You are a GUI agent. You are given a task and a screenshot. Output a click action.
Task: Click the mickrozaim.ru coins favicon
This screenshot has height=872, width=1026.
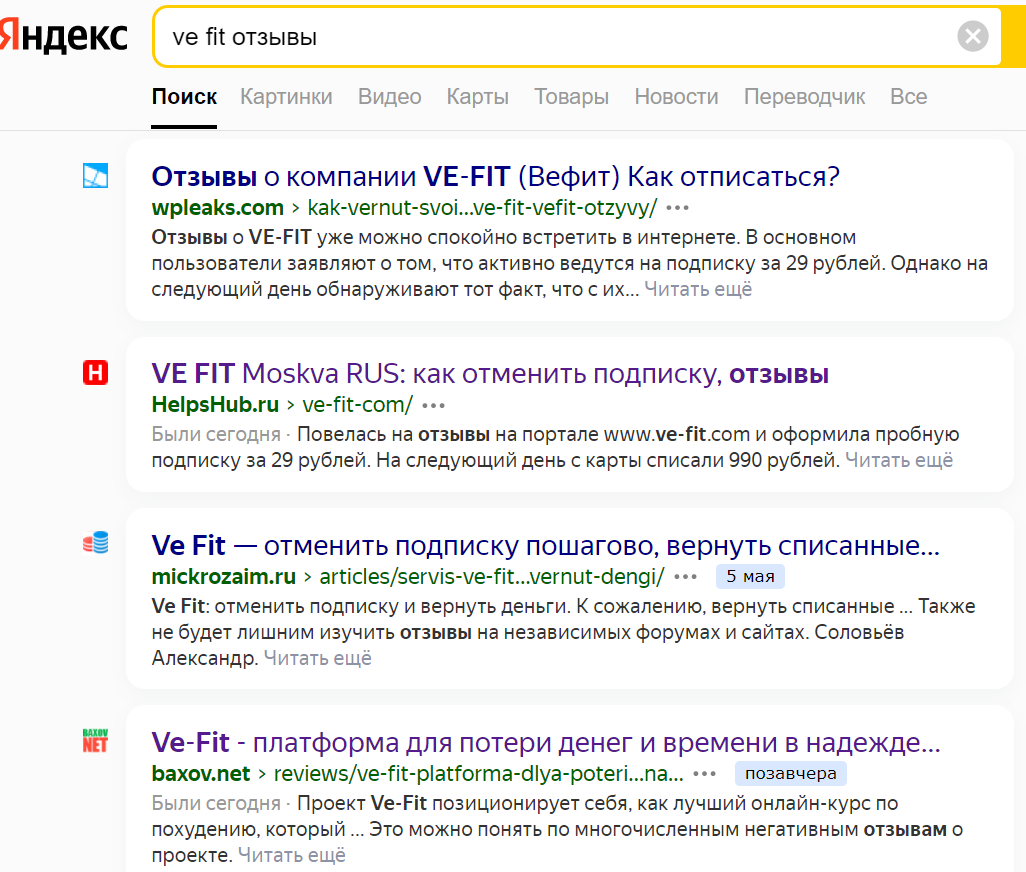[x=96, y=543]
